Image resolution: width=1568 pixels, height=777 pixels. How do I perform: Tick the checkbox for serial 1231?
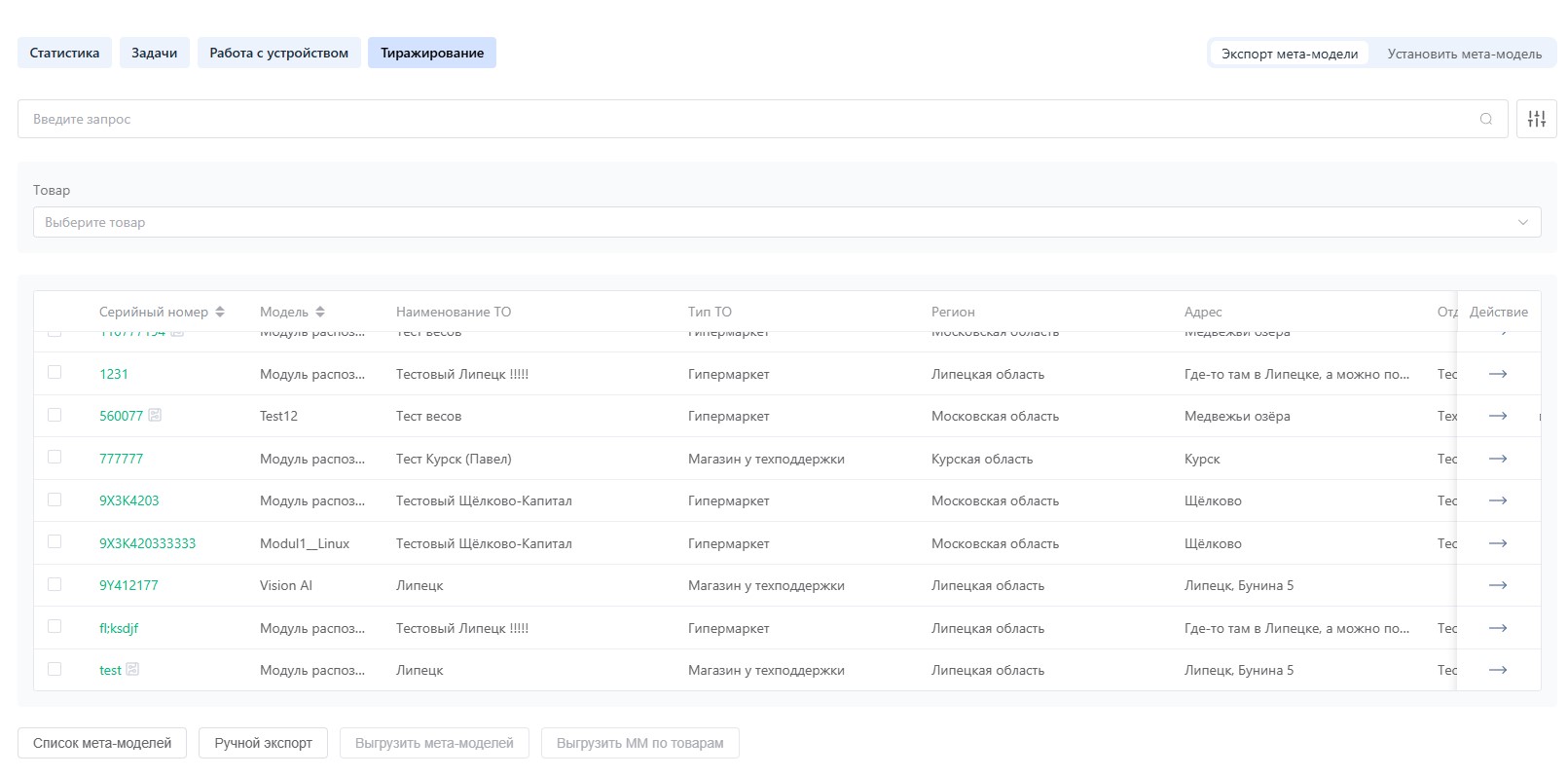55,373
